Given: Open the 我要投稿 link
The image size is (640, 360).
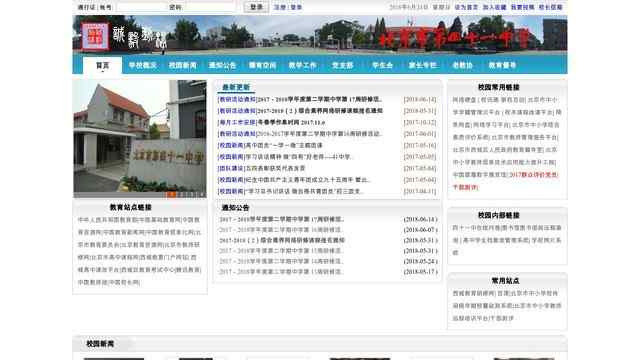Looking at the screenshot, I should point(522,7).
